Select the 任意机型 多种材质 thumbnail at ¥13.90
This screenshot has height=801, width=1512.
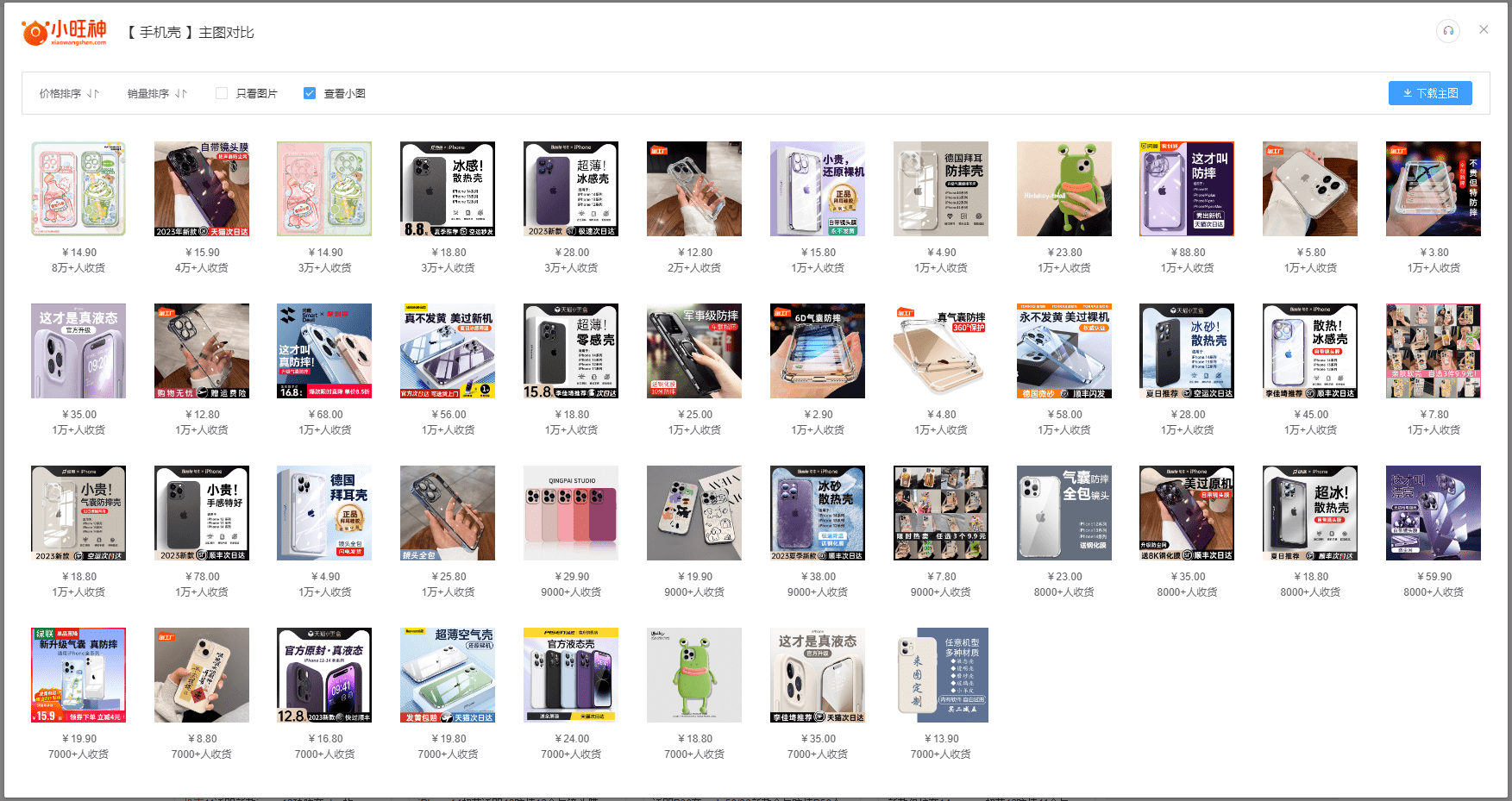pos(941,675)
